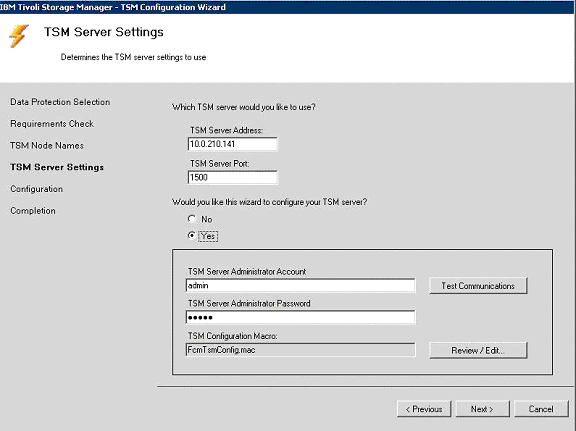
Task: Click the TSM Configuration Wizard title bar
Action: tap(288, 7)
